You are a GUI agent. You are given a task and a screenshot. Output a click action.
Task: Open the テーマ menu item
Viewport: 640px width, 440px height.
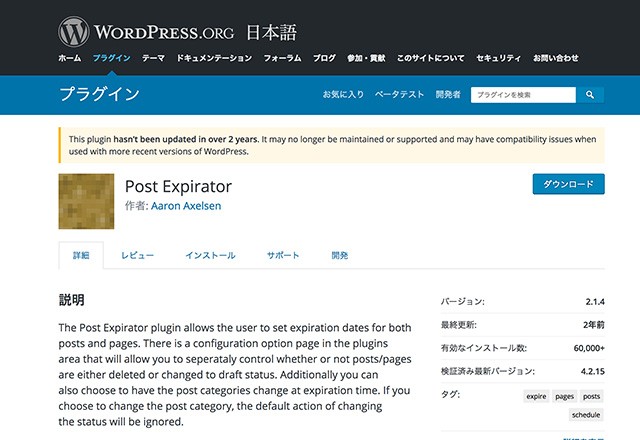(x=153, y=58)
